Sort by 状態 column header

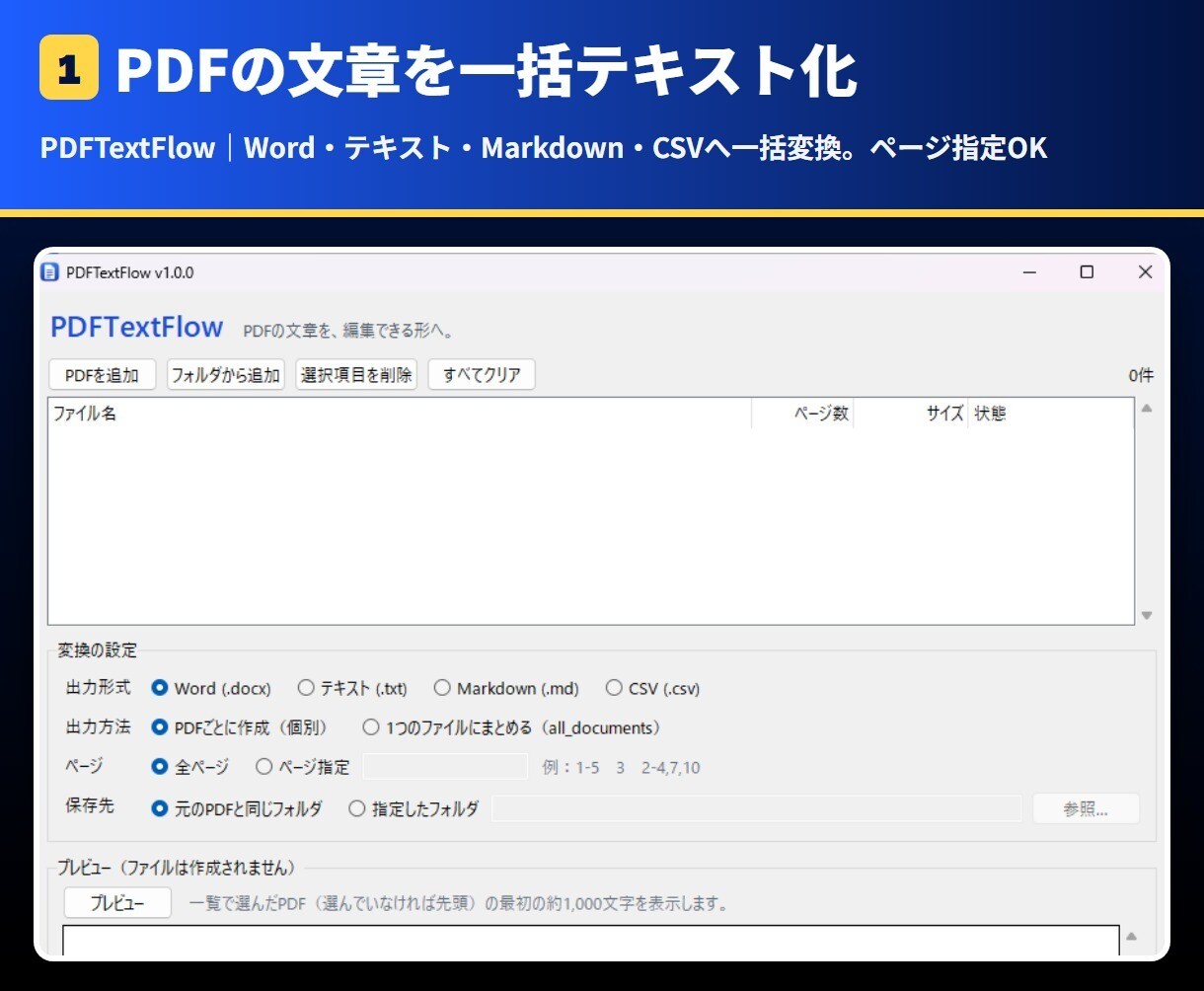[1051, 415]
